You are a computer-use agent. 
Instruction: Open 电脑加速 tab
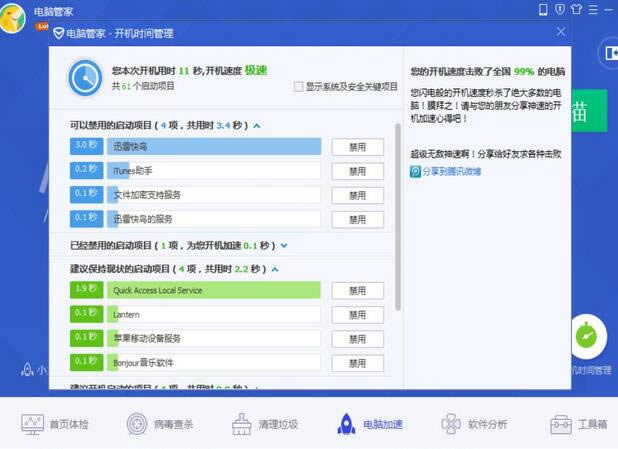[x=370, y=425]
